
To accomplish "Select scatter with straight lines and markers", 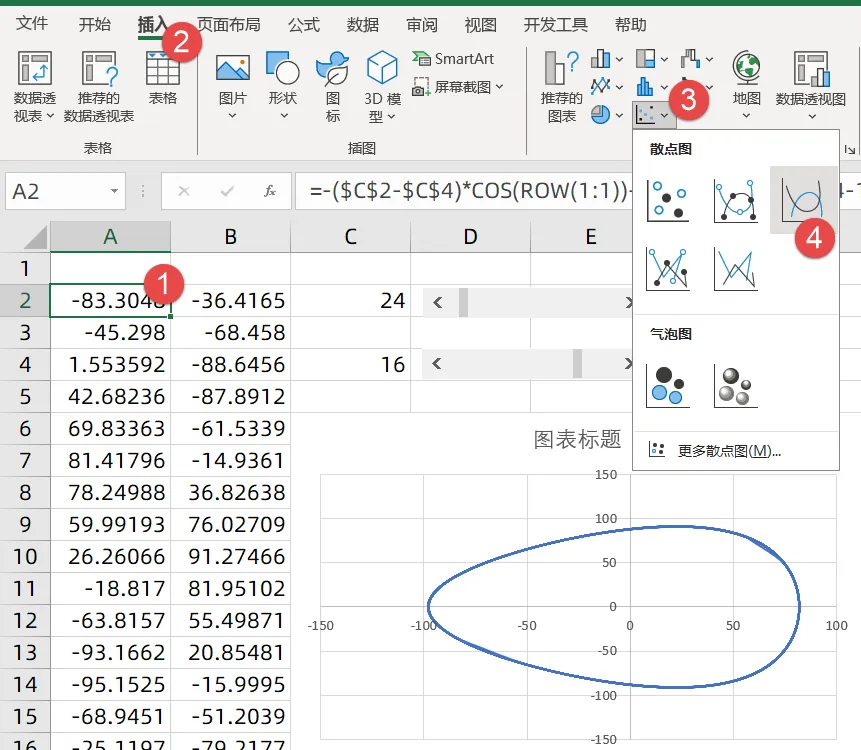I will 668,268.
